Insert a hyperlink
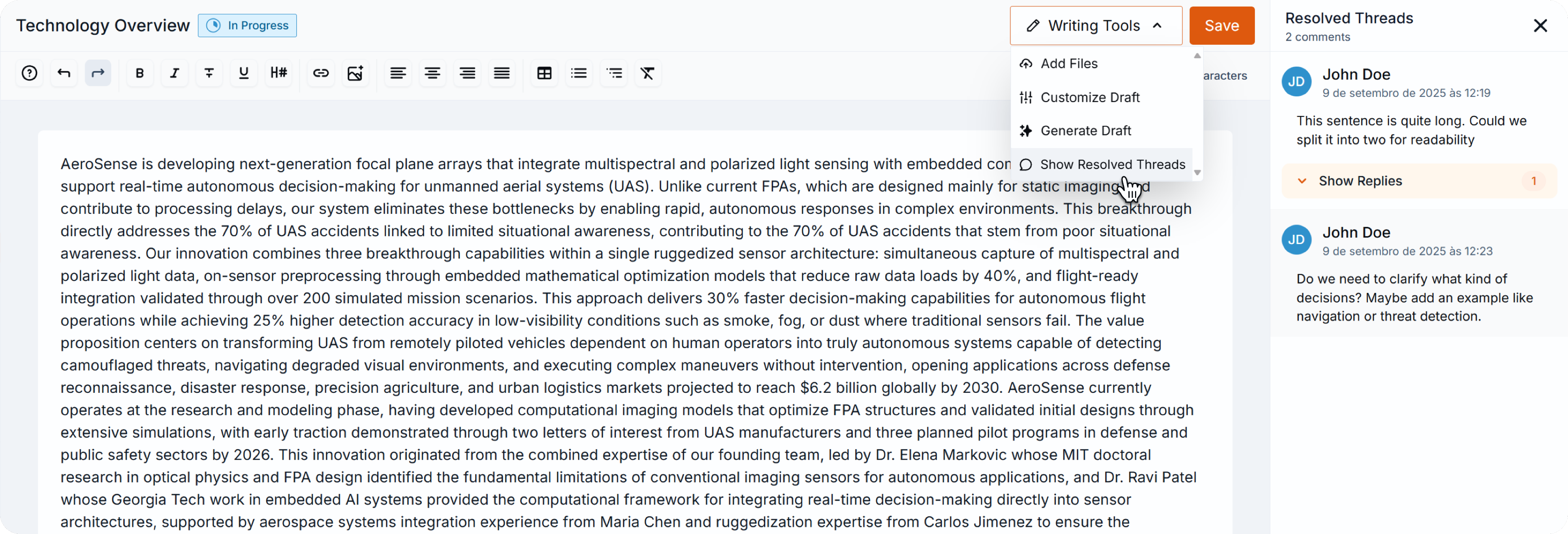This screenshot has height=534, width=1568. 321,73
